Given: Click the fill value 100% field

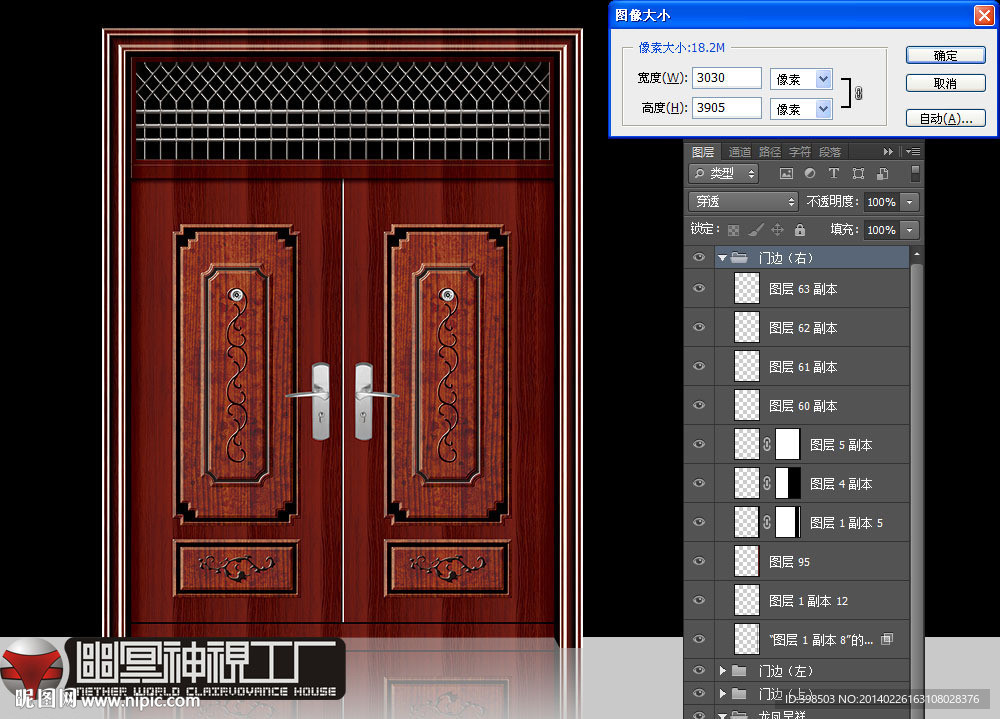Looking at the screenshot, I should [x=882, y=230].
